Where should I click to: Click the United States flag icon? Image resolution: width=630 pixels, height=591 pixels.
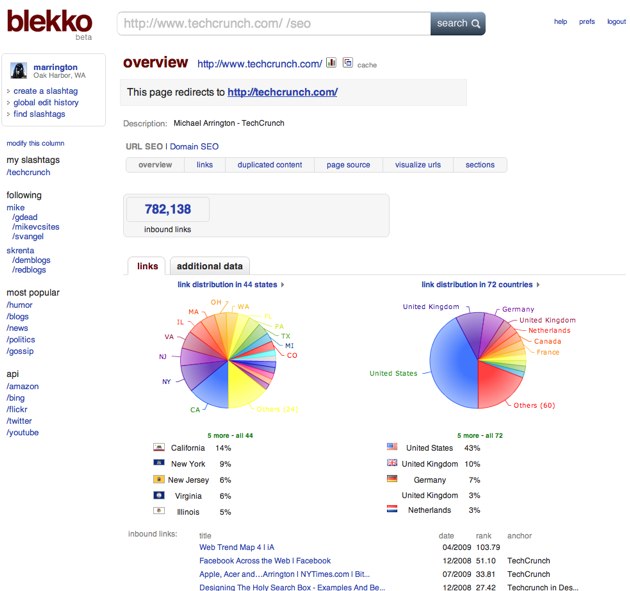click(392, 446)
